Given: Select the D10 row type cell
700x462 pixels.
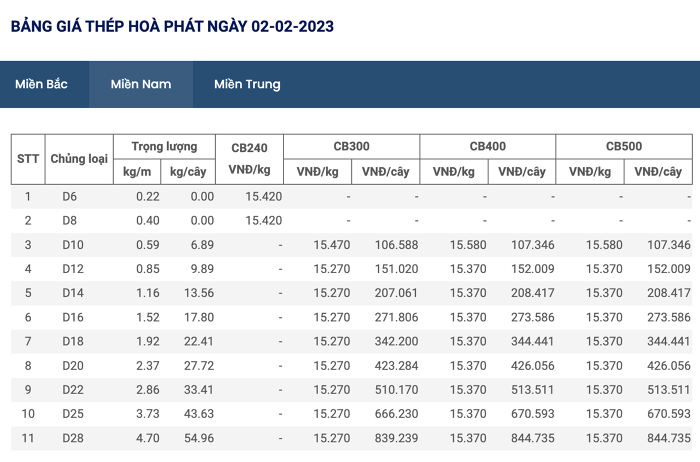Looking at the screenshot, I should tap(73, 245).
